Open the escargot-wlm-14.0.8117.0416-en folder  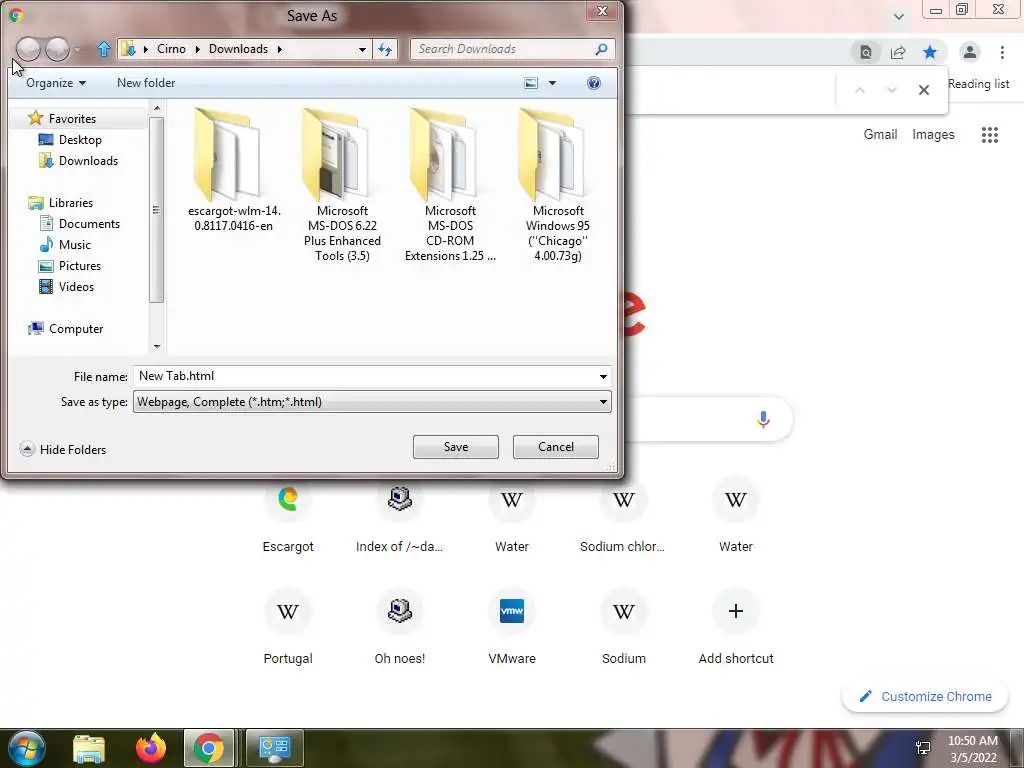click(234, 171)
